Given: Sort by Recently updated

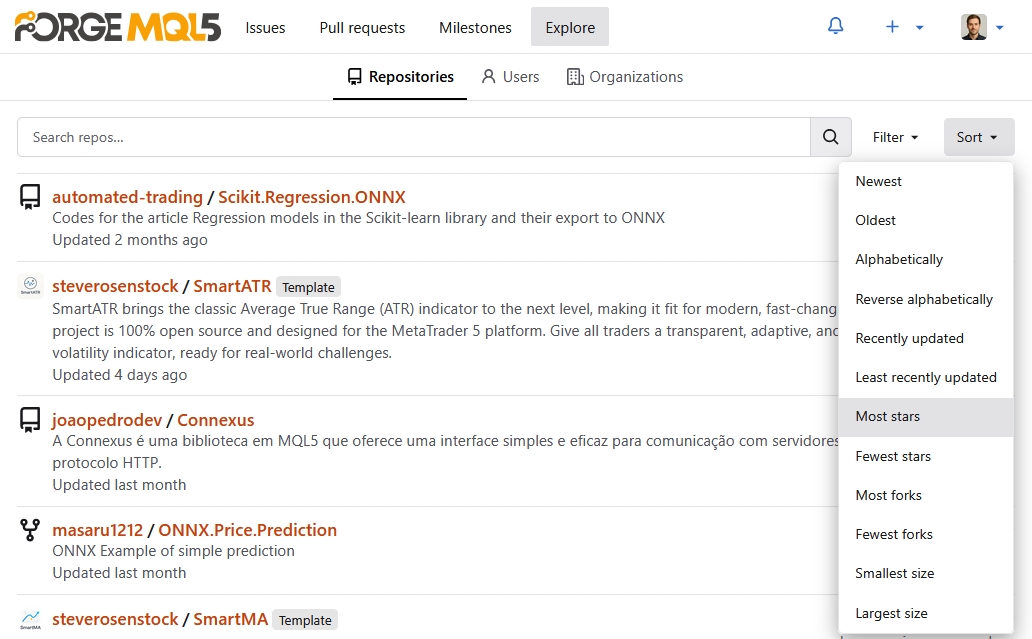Looking at the screenshot, I should 925,338.
